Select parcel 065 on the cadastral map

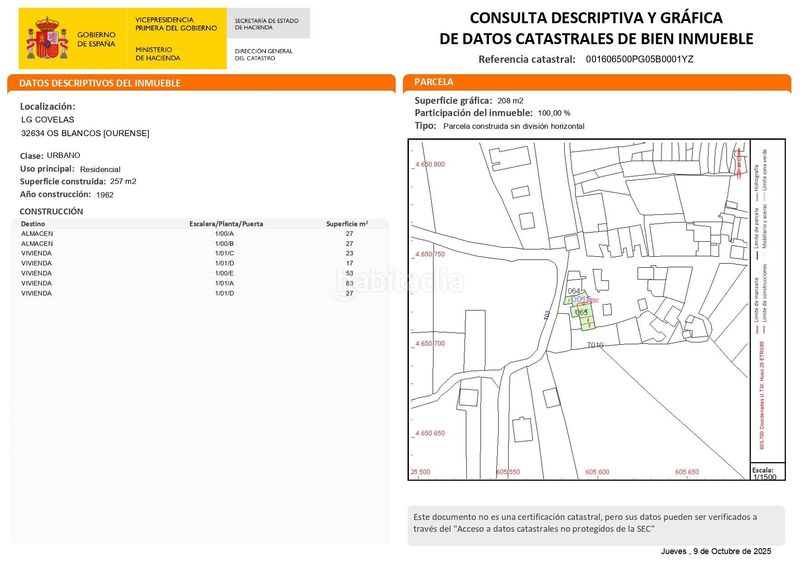[x=581, y=312]
